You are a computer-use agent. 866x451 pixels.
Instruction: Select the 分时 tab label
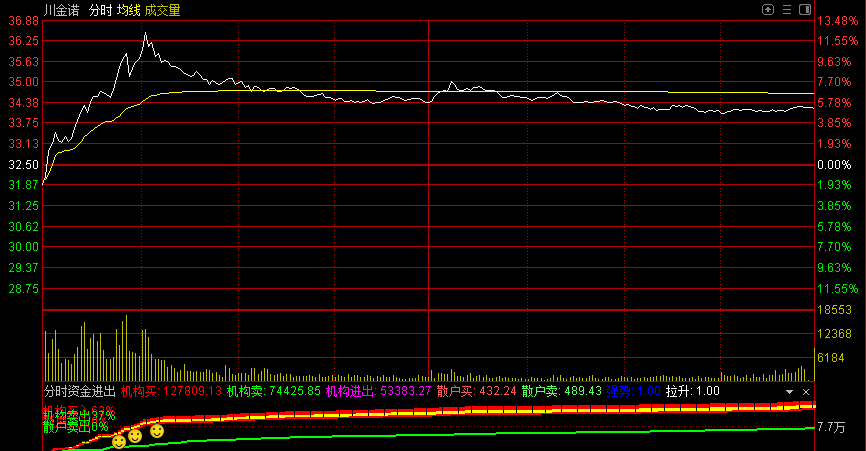pyautogui.click(x=99, y=10)
